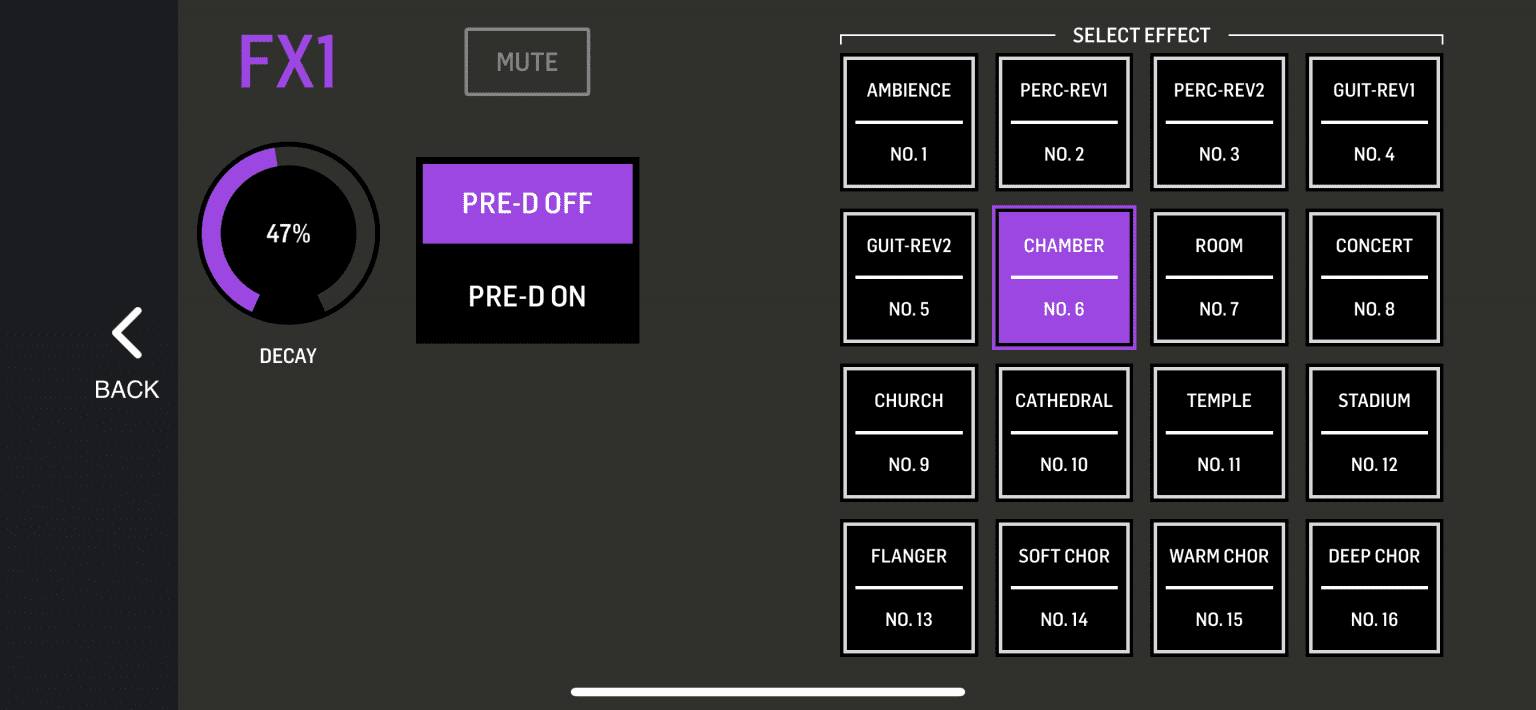The image size is (1536, 710).
Task: Select the Soft Chor effect
Action: [x=1064, y=587]
